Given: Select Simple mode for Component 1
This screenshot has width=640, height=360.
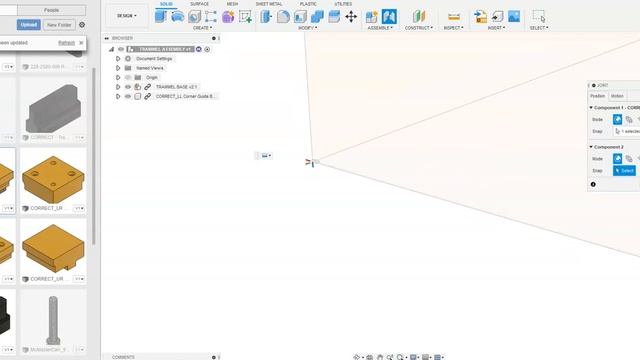Looking at the screenshot, I should click(x=617, y=120).
